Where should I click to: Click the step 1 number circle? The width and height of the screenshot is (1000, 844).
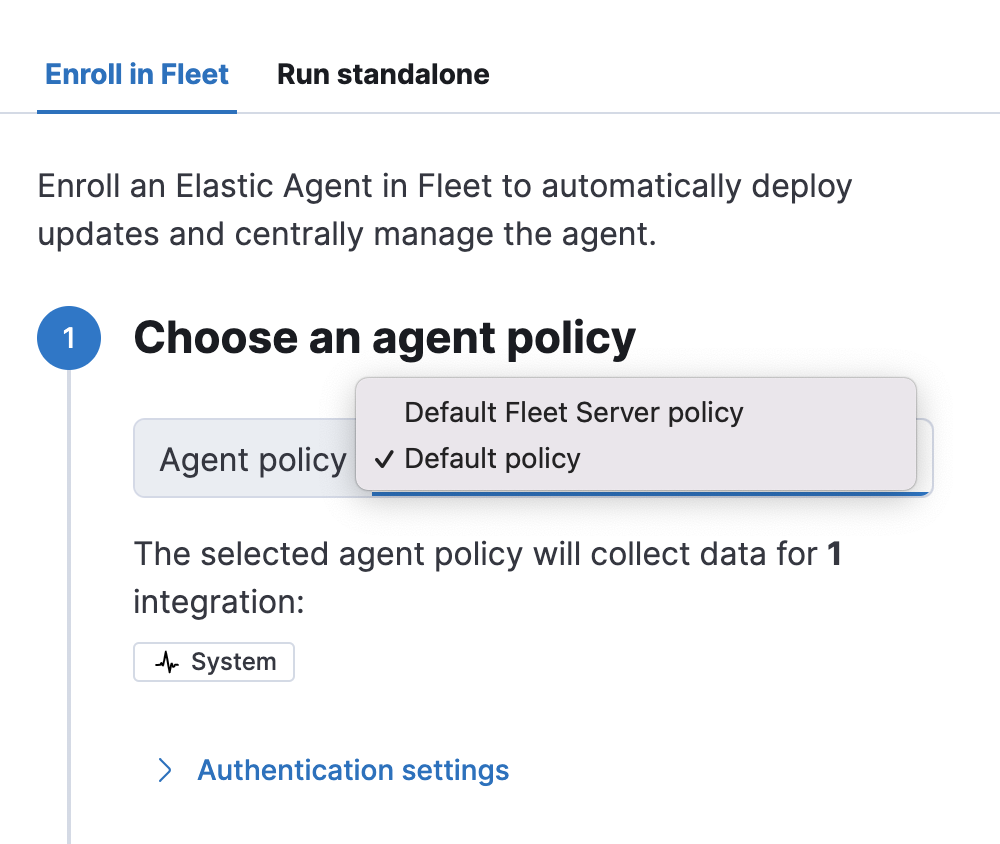click(68, 338)
